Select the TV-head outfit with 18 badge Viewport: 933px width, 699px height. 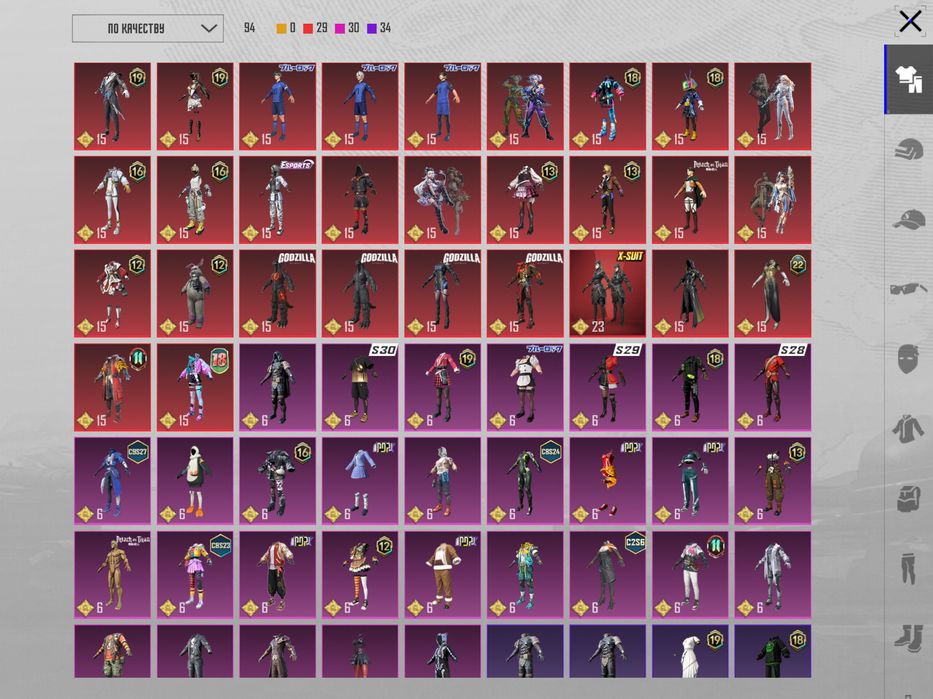pyautogui.click(x=690, y=106)
